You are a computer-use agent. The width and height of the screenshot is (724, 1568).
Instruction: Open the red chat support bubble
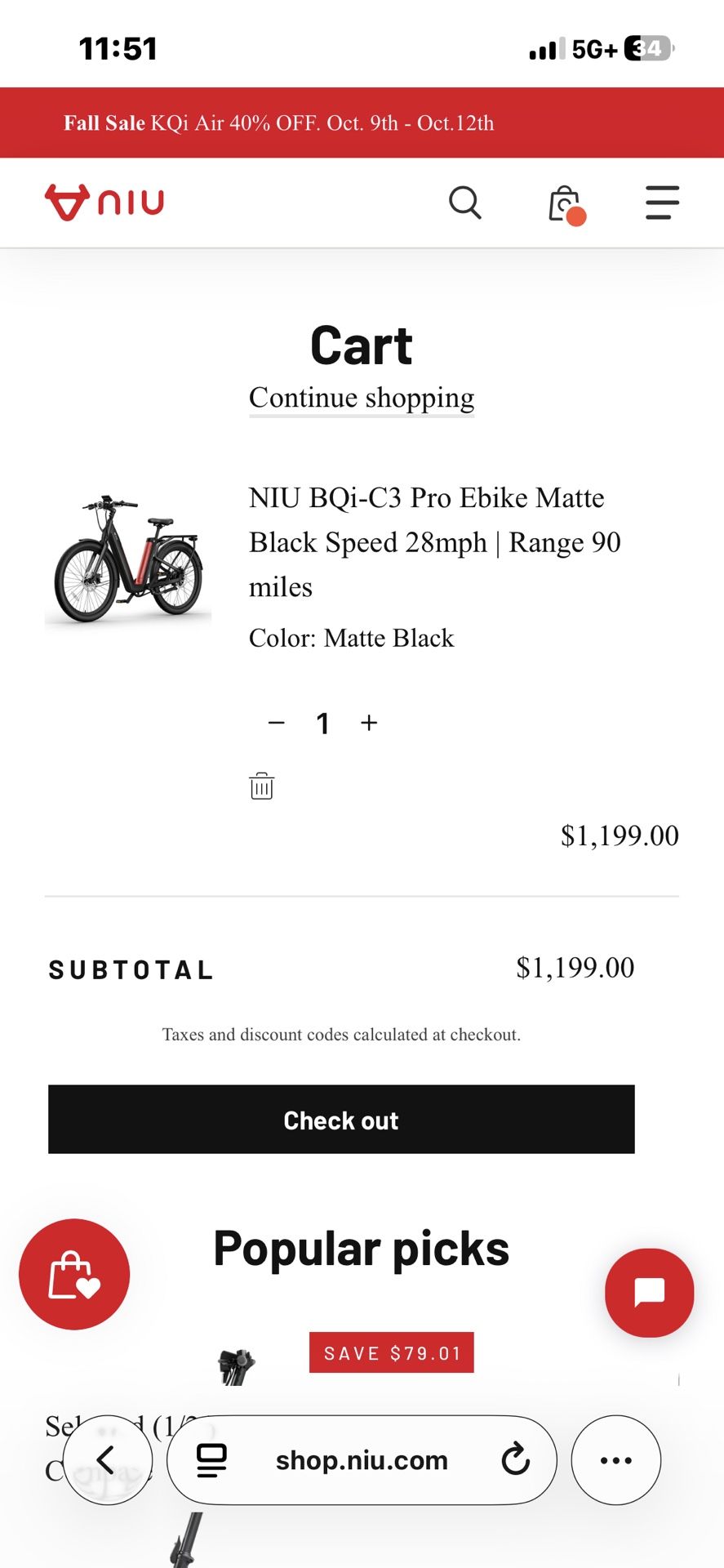point(649,1292)
